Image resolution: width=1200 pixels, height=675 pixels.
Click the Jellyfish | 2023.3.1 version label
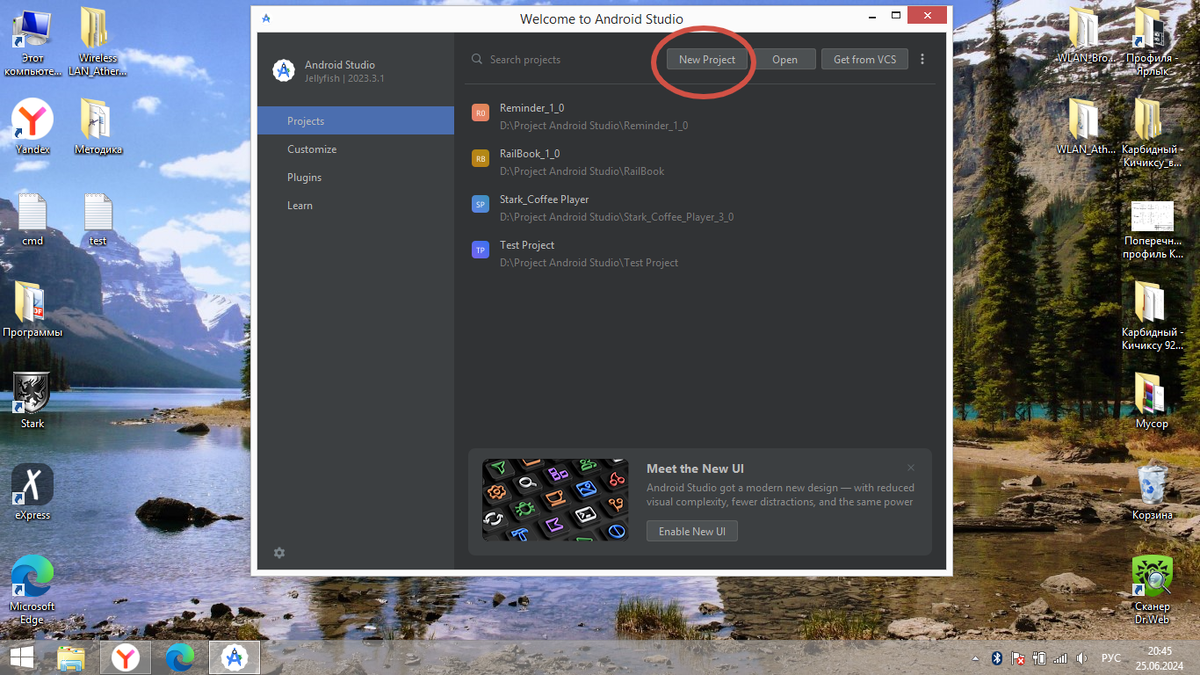click(x=344, y=78)
